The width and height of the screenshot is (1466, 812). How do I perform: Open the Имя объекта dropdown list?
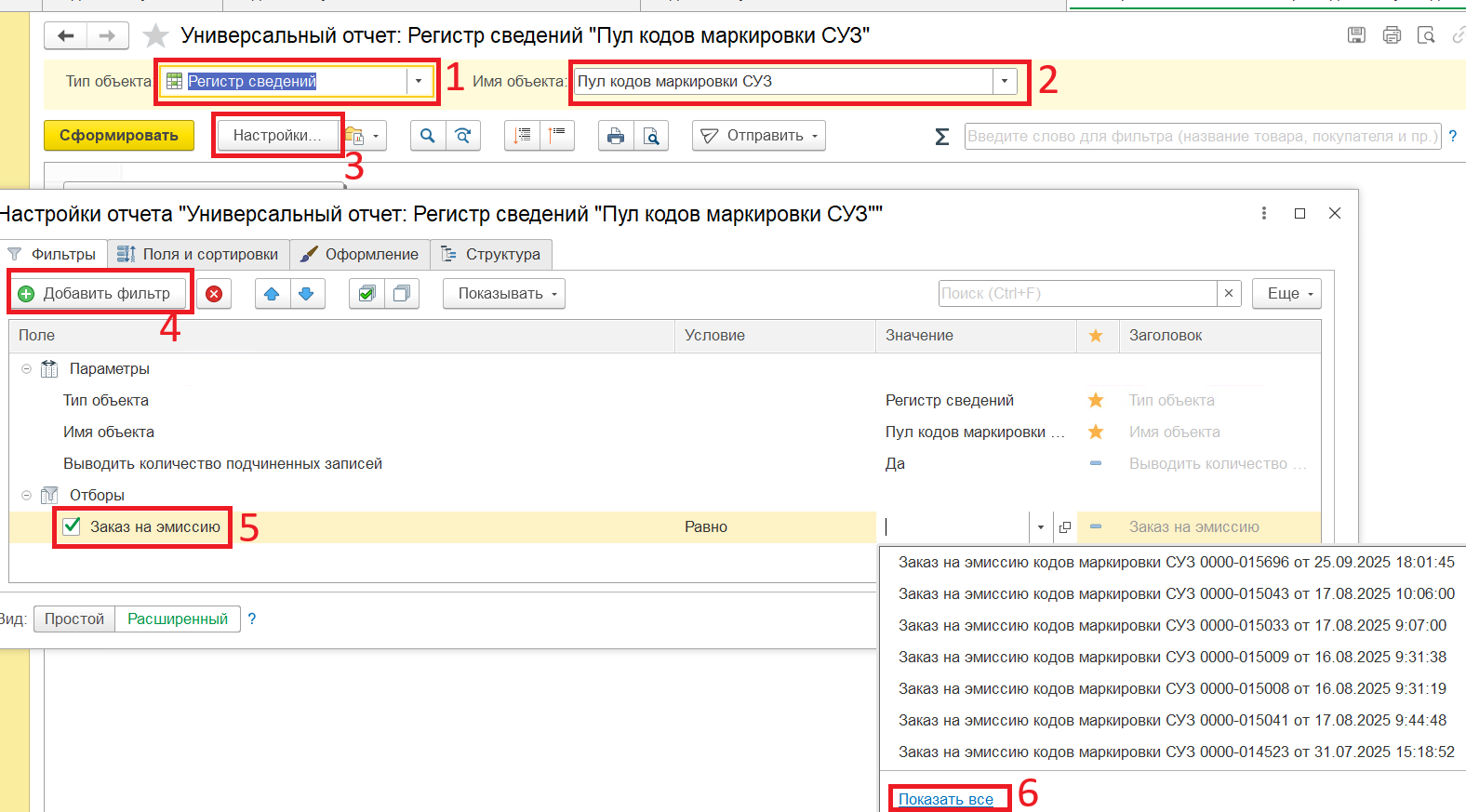click(x=1005, y=82)
